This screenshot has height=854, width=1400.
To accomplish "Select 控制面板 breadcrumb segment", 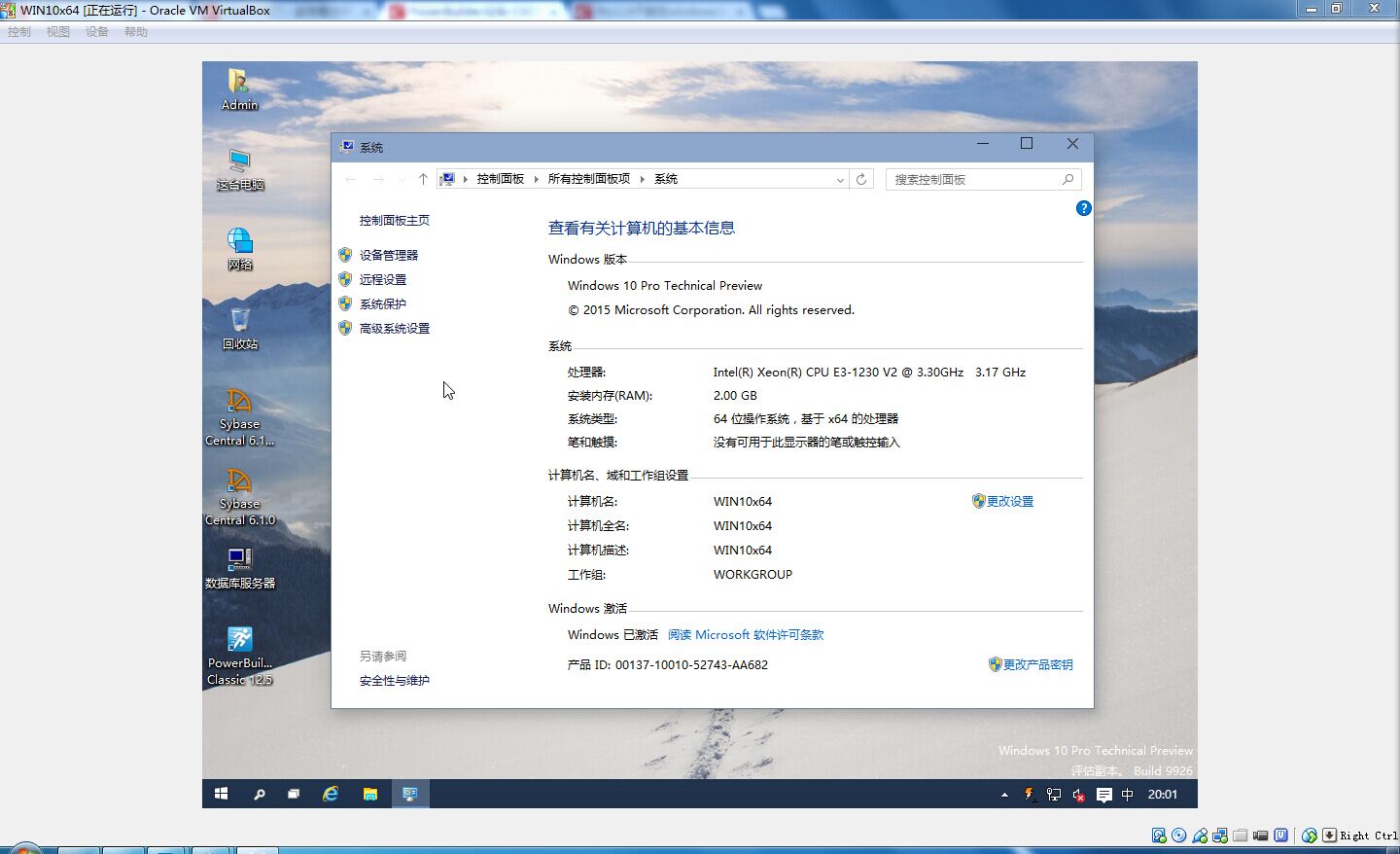I will [501, 179].
